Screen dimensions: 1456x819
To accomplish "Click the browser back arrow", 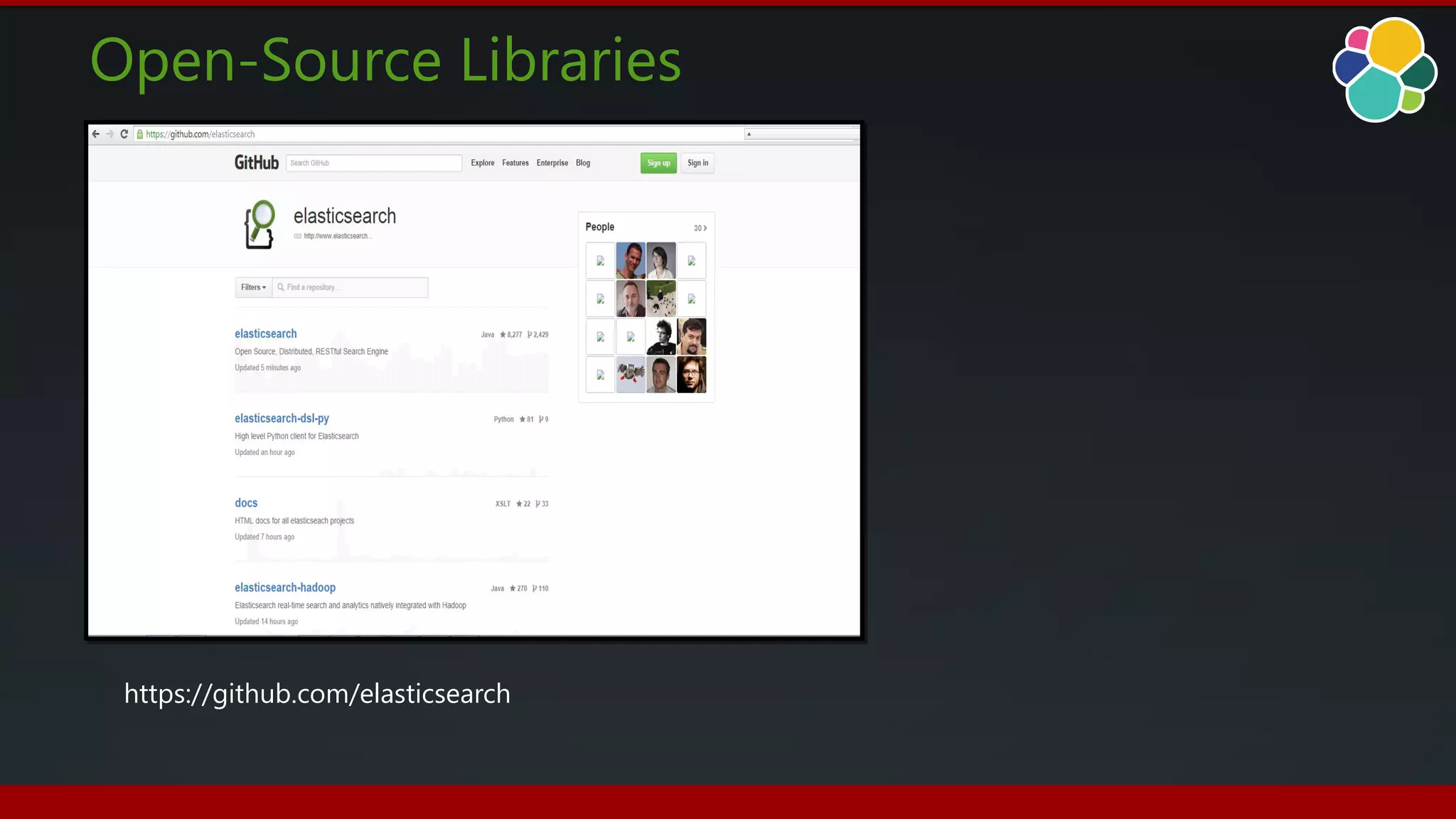I will 96,134.
